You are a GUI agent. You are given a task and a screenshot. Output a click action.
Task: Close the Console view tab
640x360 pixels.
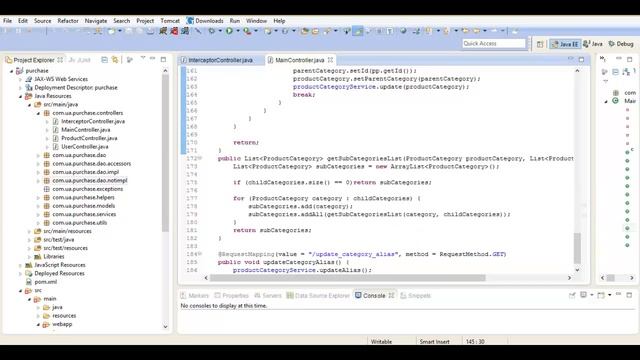click(391, 296)
